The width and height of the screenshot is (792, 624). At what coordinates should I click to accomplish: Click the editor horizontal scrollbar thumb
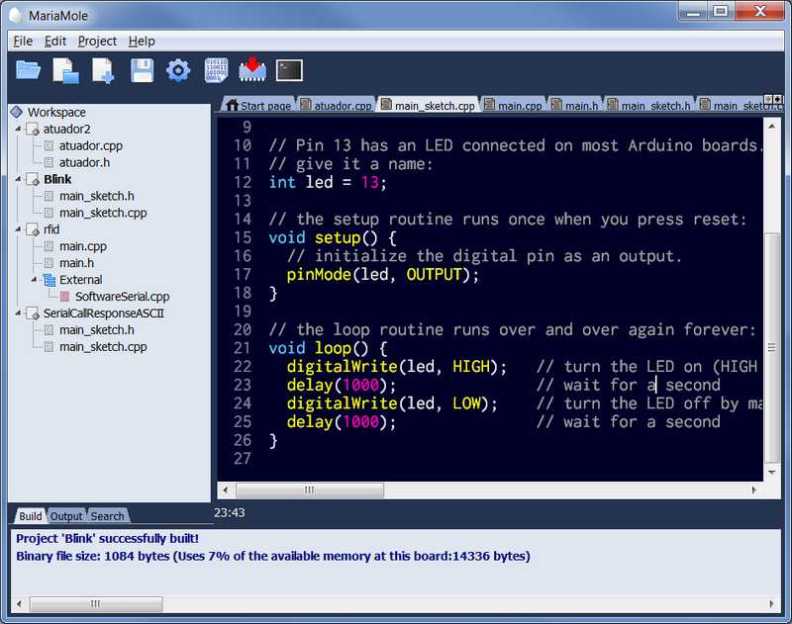308,490
